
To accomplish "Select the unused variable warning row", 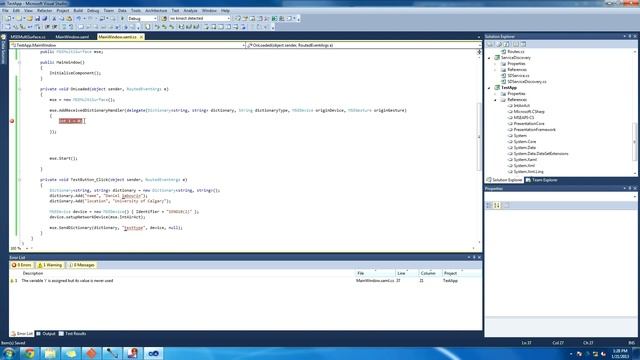I will tap(245, 281).
